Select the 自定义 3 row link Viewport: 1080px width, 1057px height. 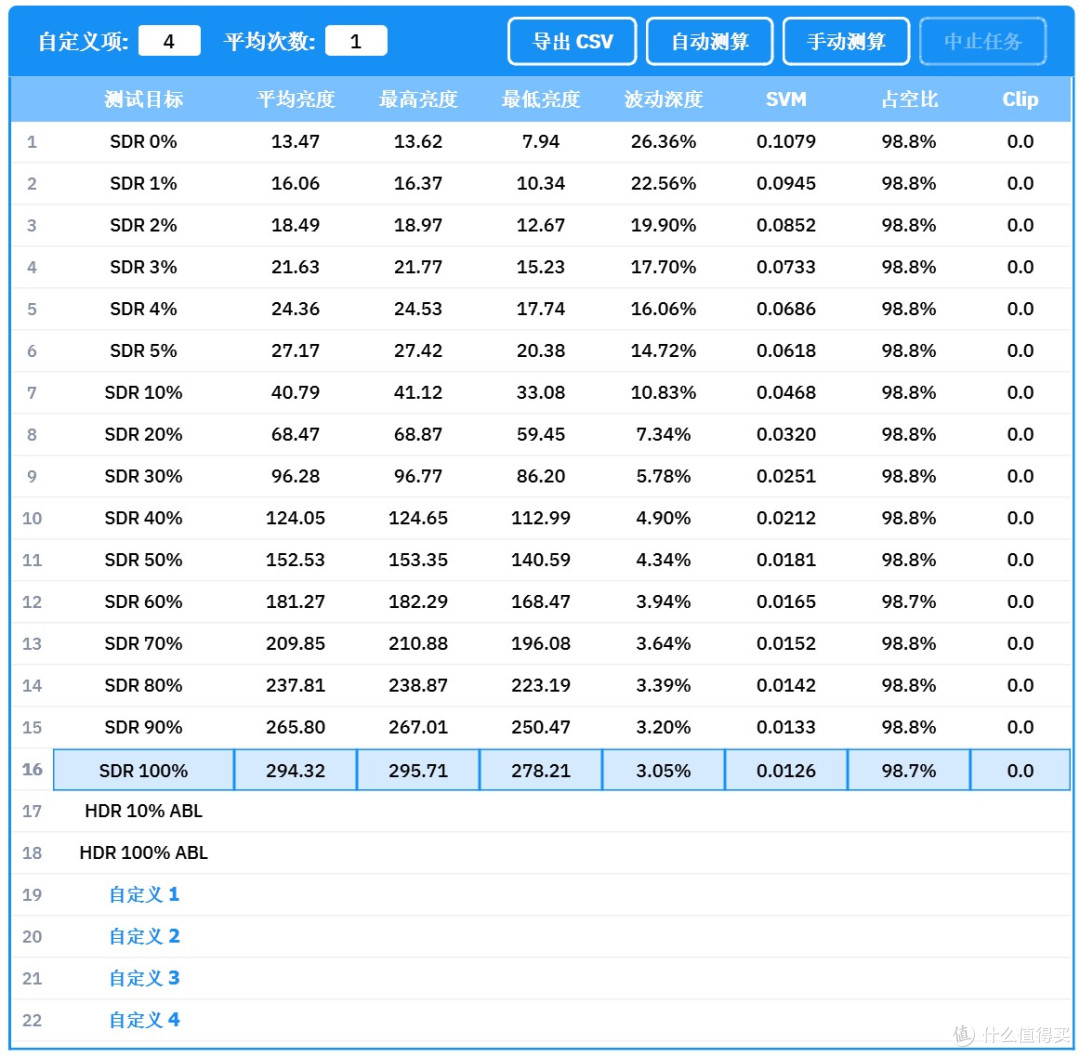click(144, 978)
